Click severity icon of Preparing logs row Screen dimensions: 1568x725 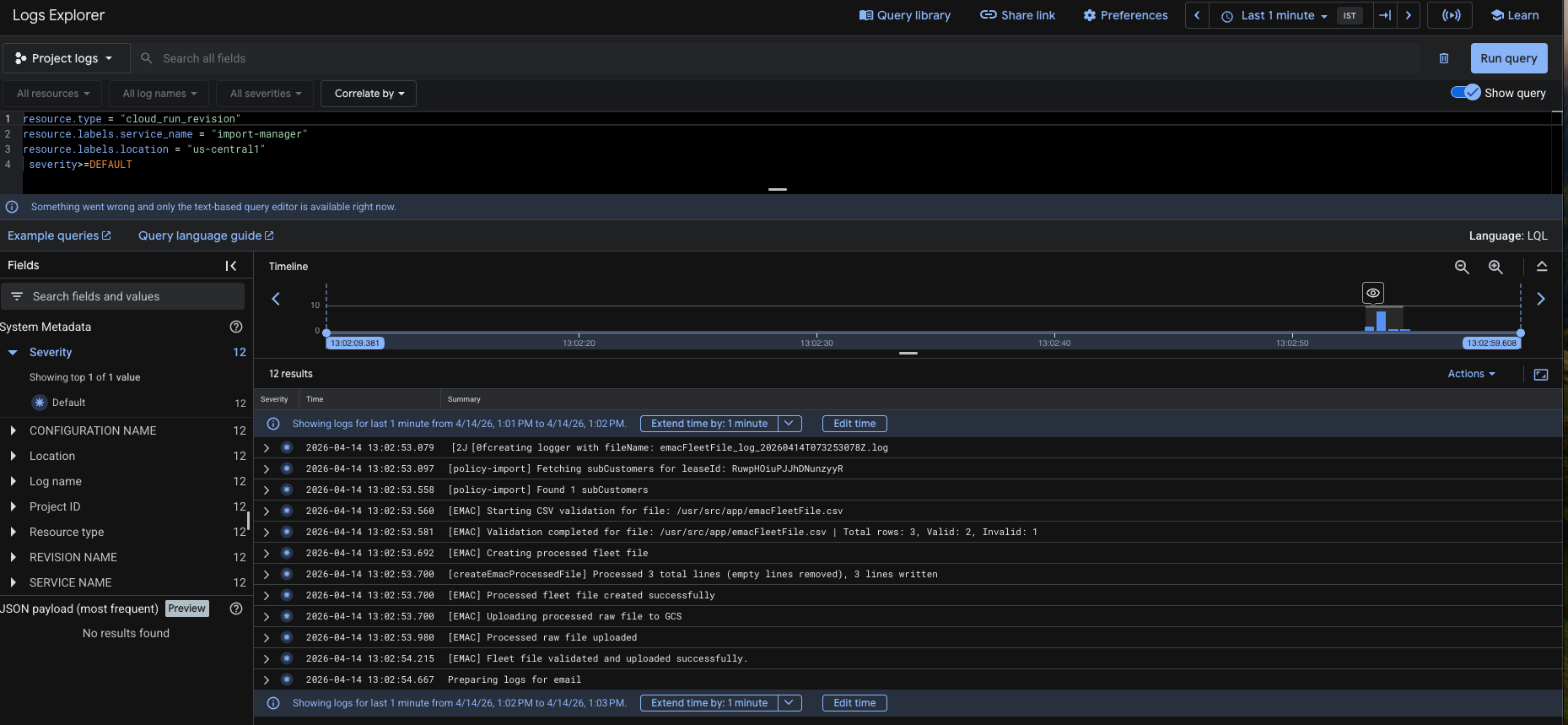pos(287,679)
